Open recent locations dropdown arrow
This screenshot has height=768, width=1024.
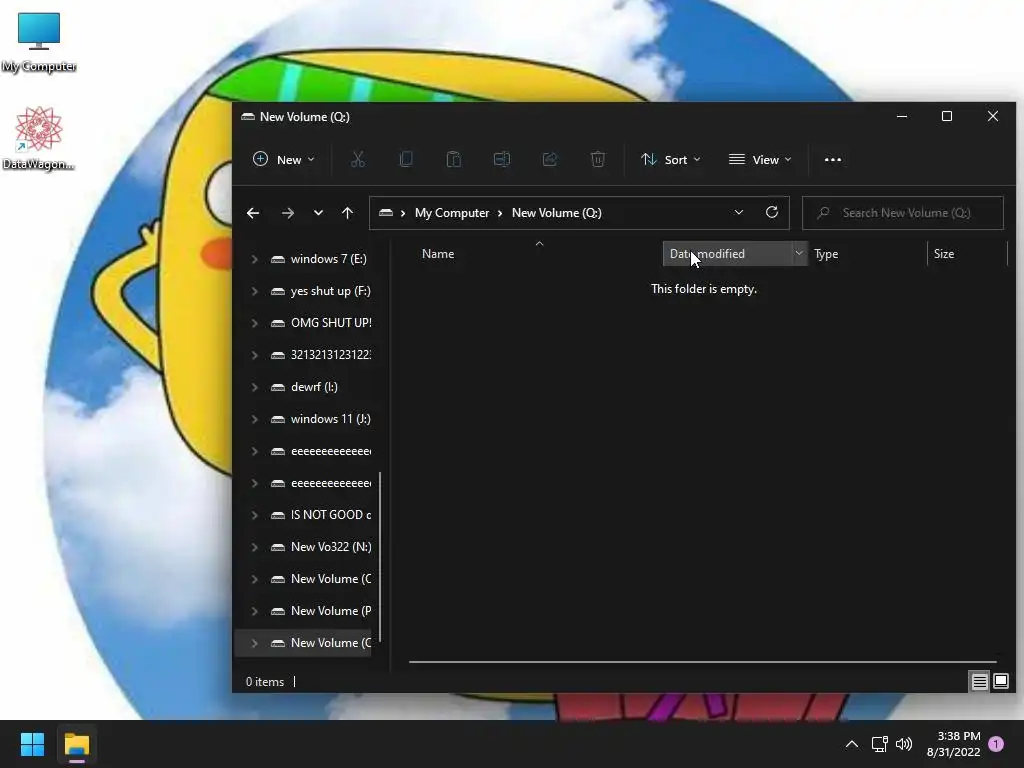coord(318,213)
